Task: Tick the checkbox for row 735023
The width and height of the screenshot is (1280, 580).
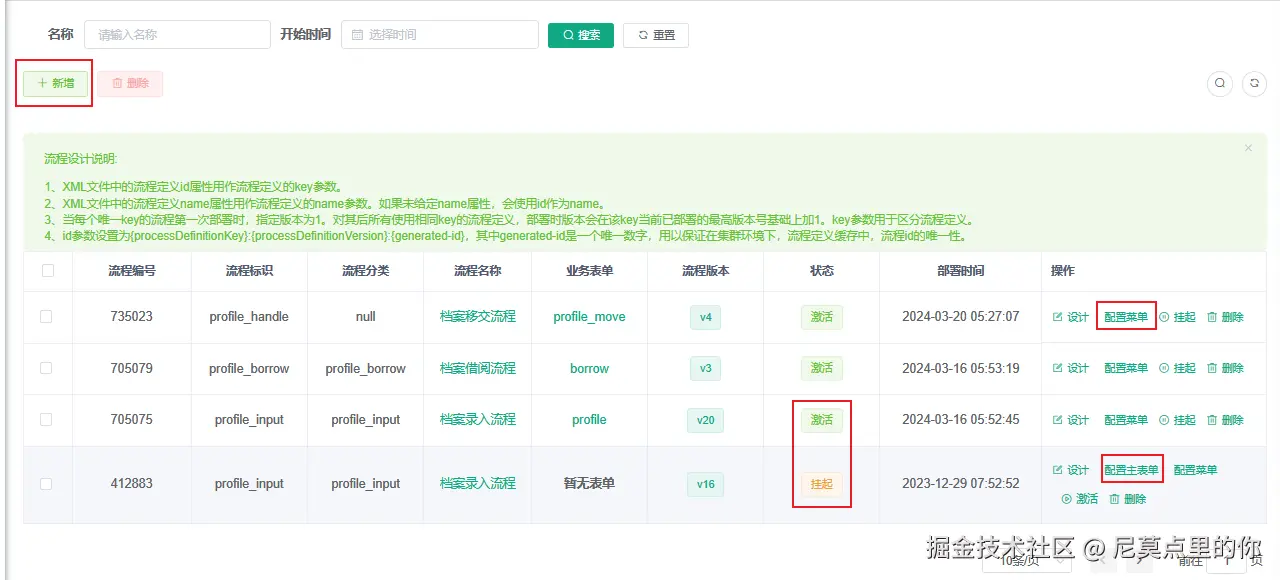Action: [x=46, y=316]
